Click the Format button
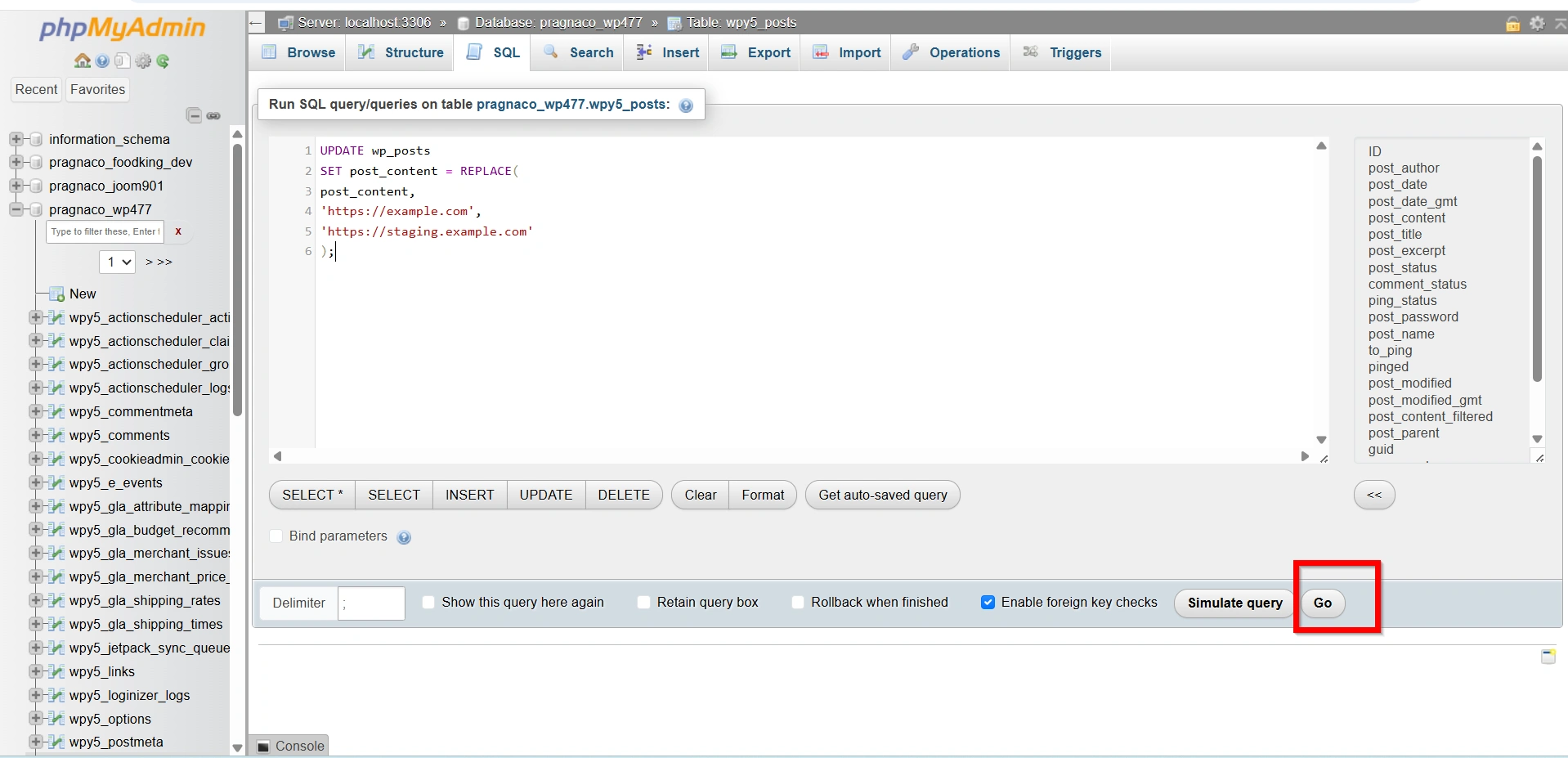1568x758 pixels. (x=763, y=495)
